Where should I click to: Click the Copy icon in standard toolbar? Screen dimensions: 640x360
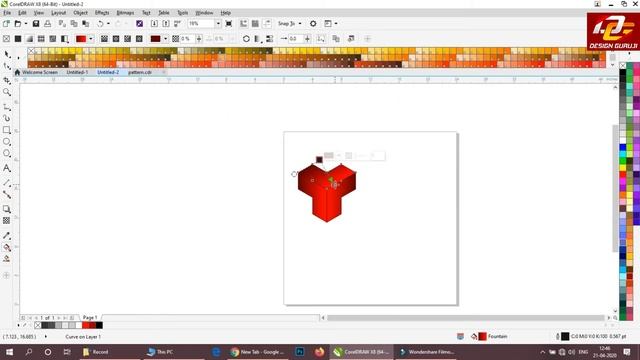click(74, 24)
